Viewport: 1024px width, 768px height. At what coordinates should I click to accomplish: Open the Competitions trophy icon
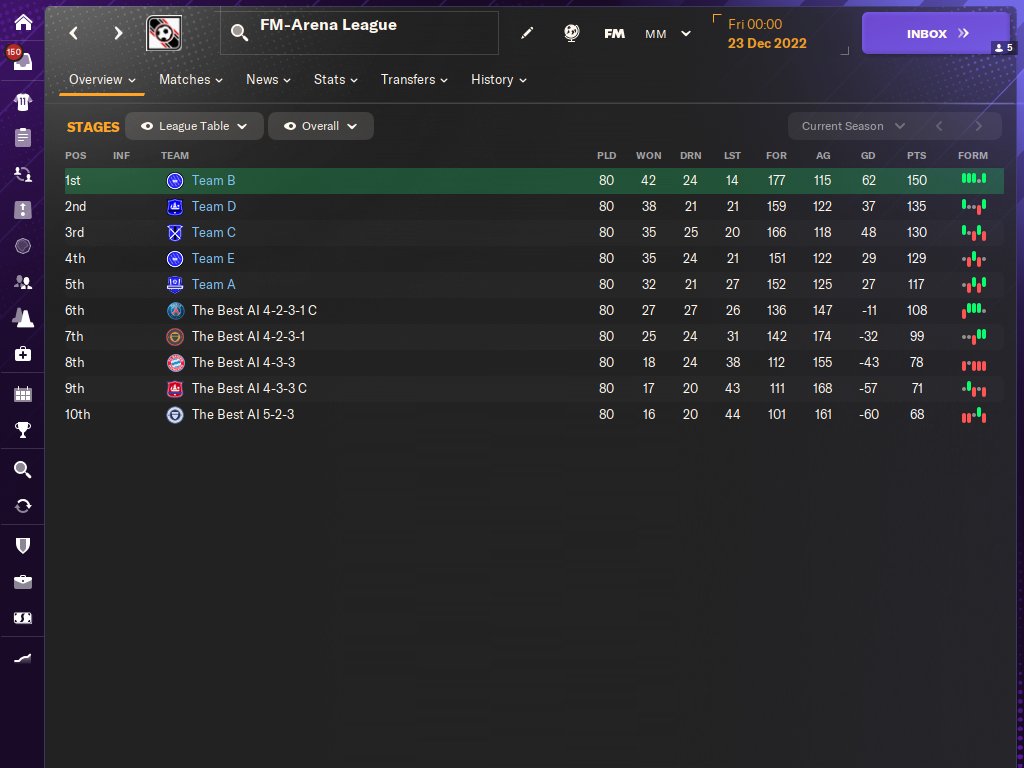click(x=23, y=430)
